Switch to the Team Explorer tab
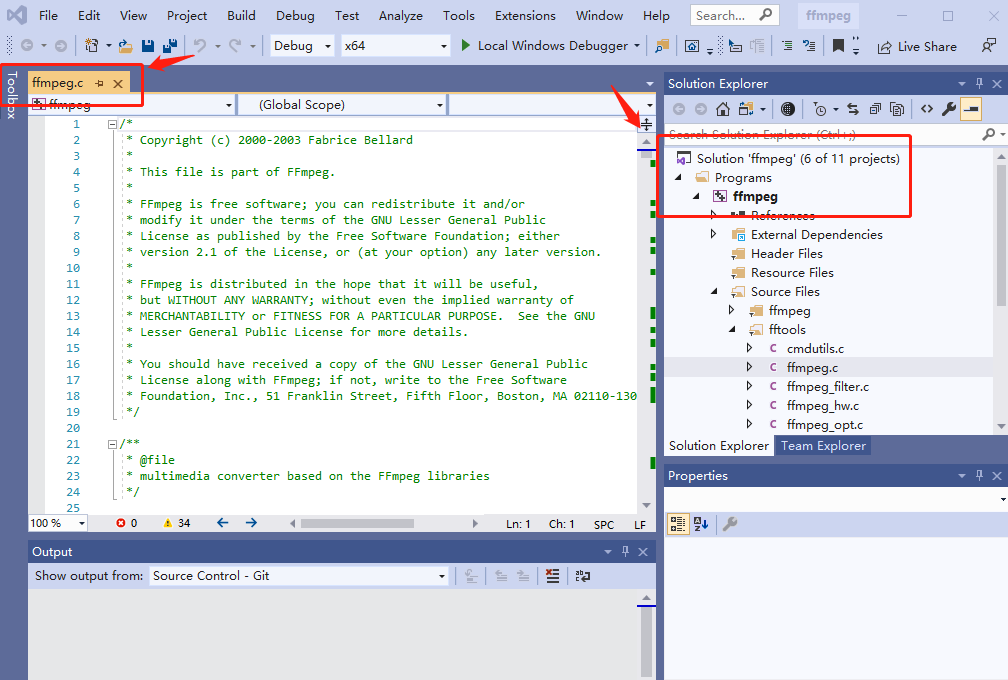The image size is (1008, 680). pyautogui.click(x=823, y=446)
